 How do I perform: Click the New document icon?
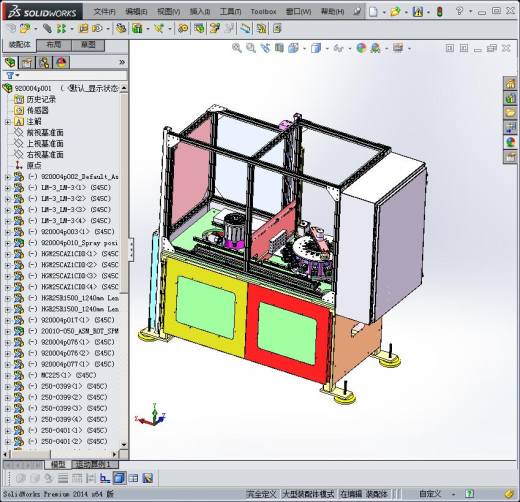pyautogui.click(x=374, y=12)
